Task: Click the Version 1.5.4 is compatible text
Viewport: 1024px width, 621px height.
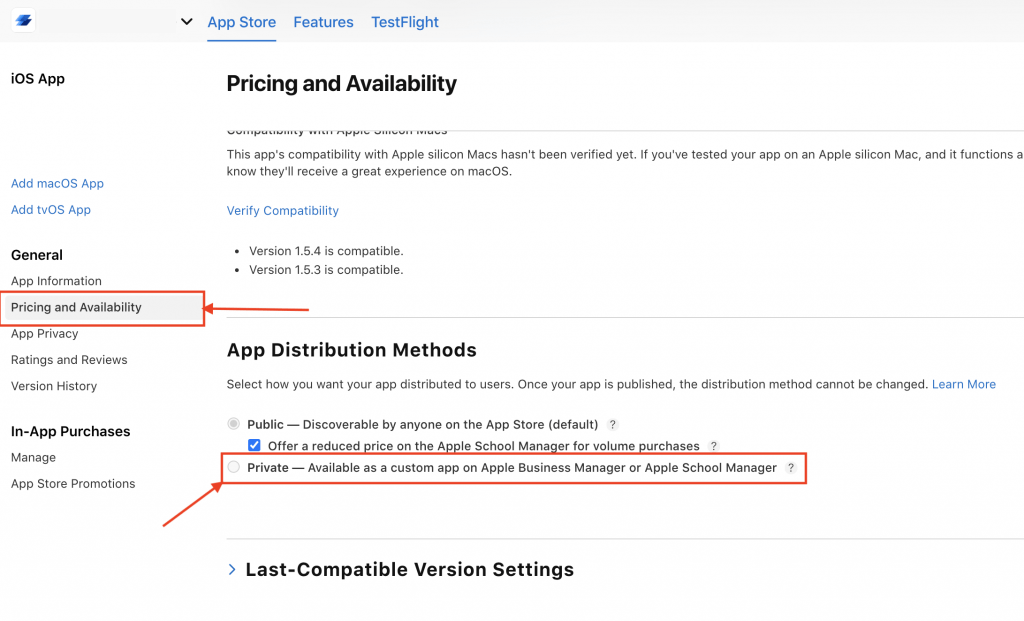Action: point(326,251)
